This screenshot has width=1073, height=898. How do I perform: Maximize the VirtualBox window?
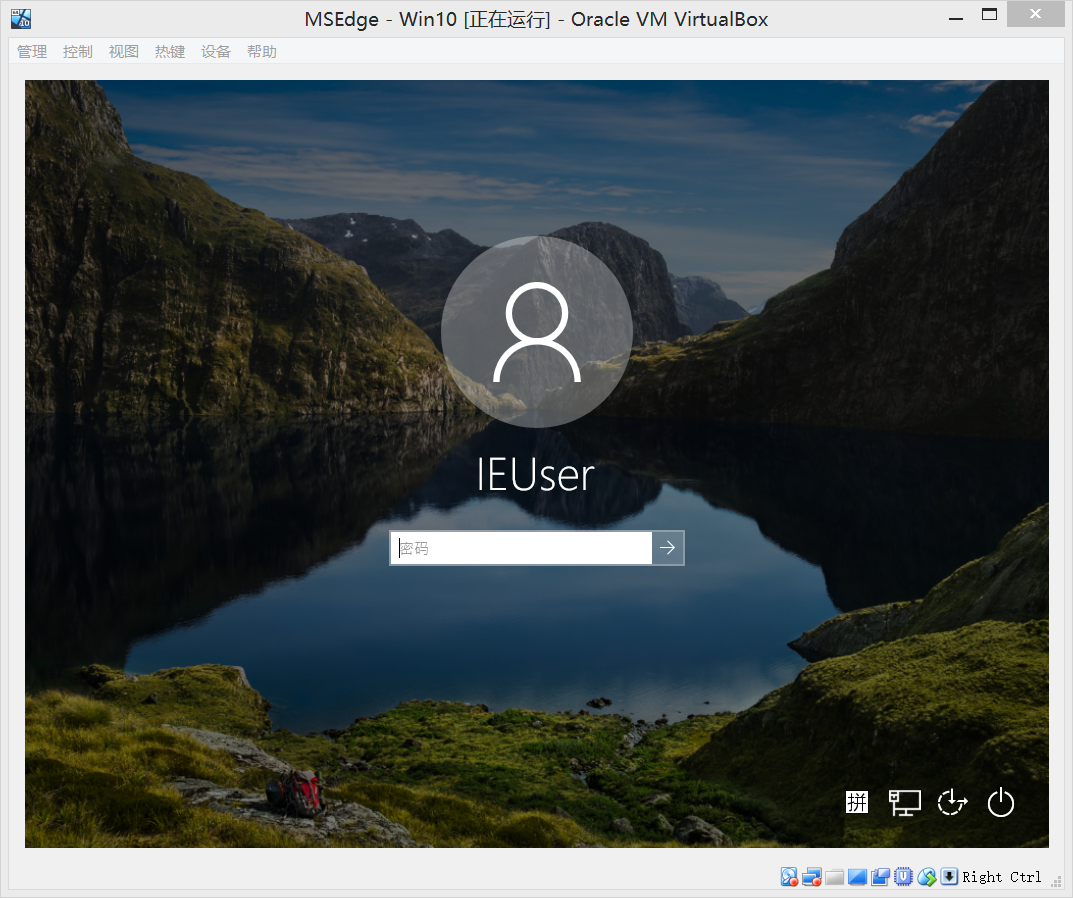point(990,15)
